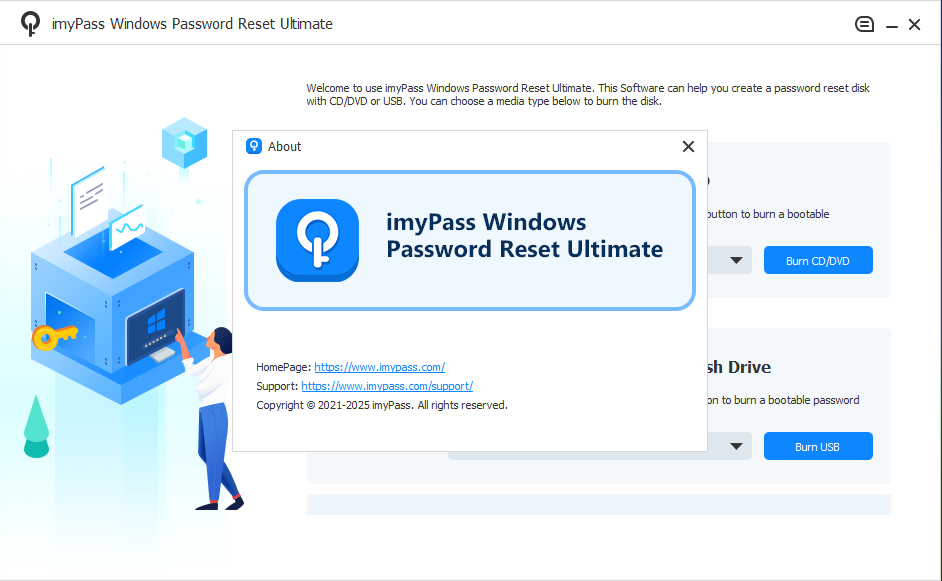Click the 'HomePage:' label

[284, 367]
